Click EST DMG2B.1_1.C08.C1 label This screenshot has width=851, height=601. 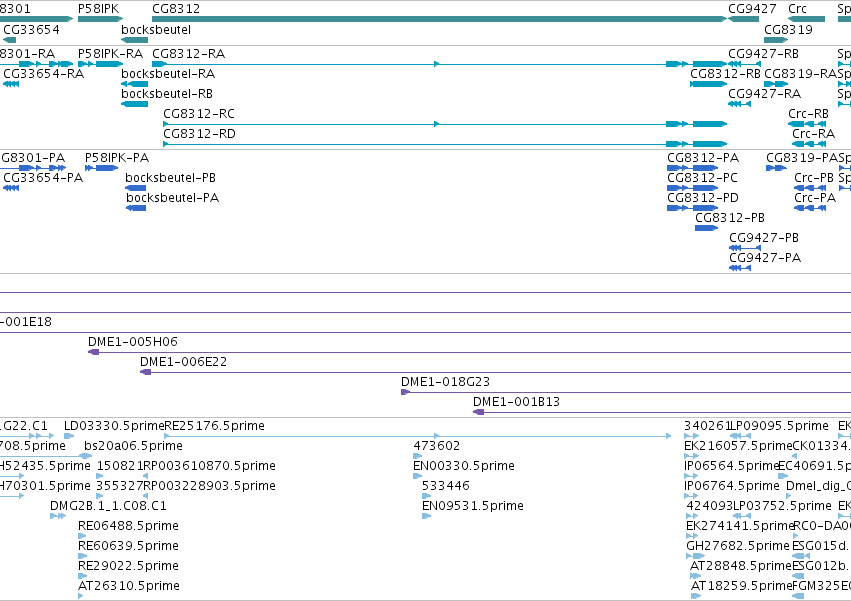click(108, 507)
